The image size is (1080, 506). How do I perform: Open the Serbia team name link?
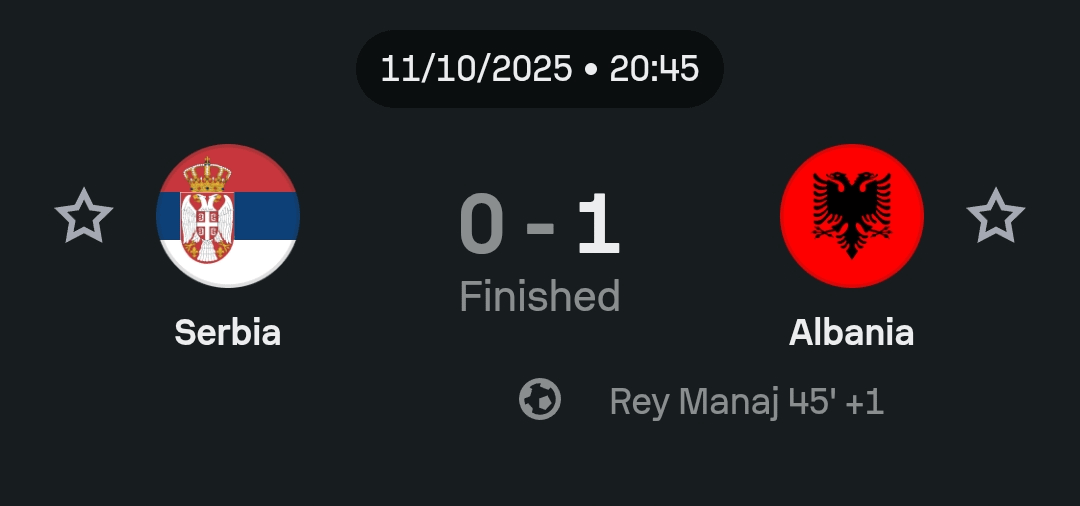pos(228,332)
